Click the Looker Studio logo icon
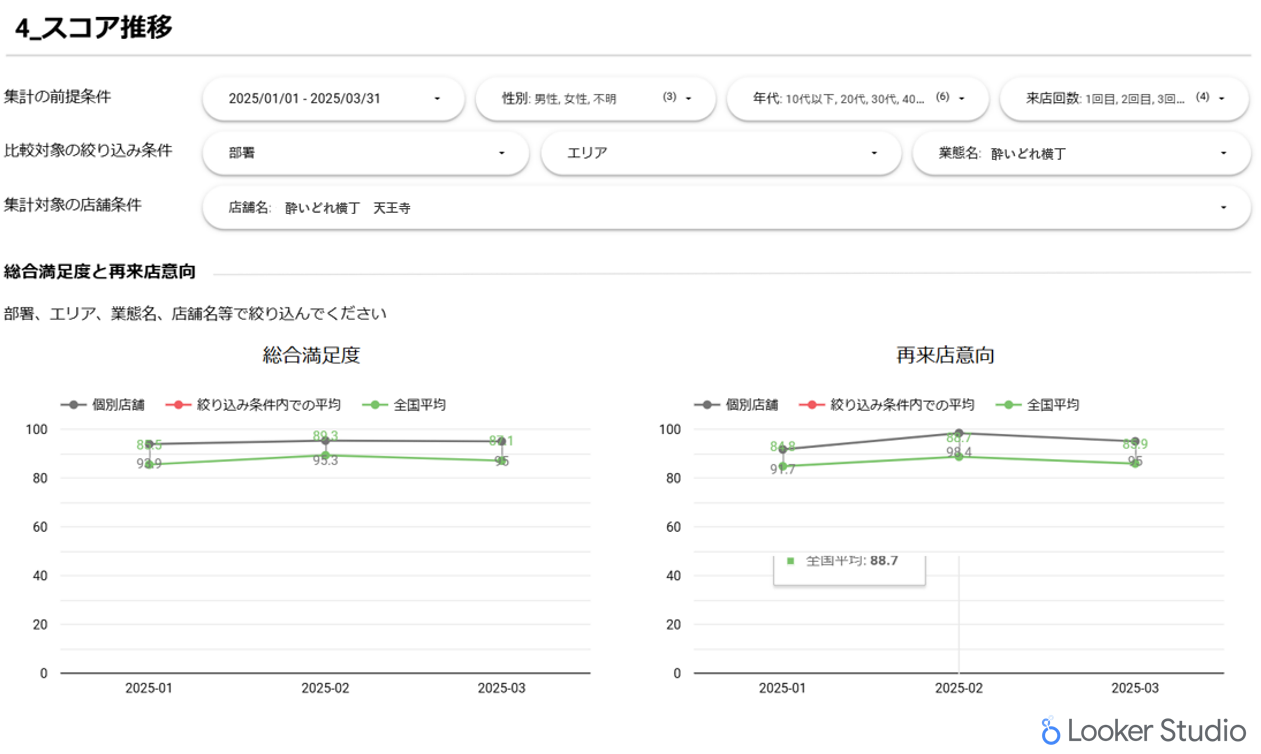Screen dimensions: 1261x754 click(x=1050, y=731)
